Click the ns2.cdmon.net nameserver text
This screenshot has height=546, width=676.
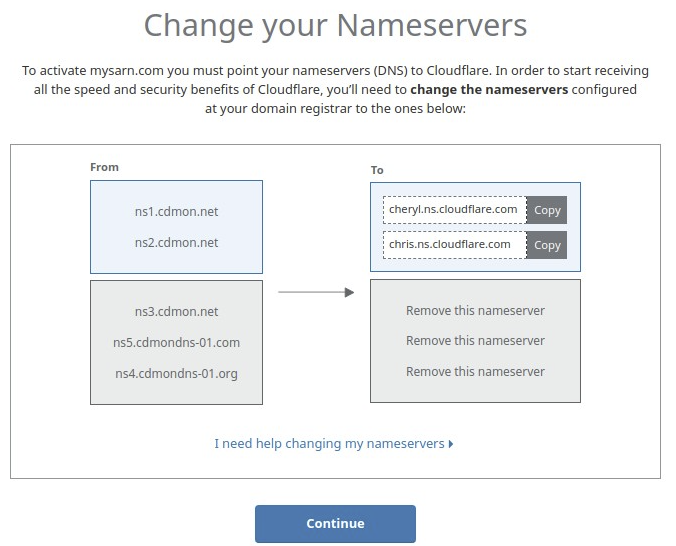pos(176,243)
